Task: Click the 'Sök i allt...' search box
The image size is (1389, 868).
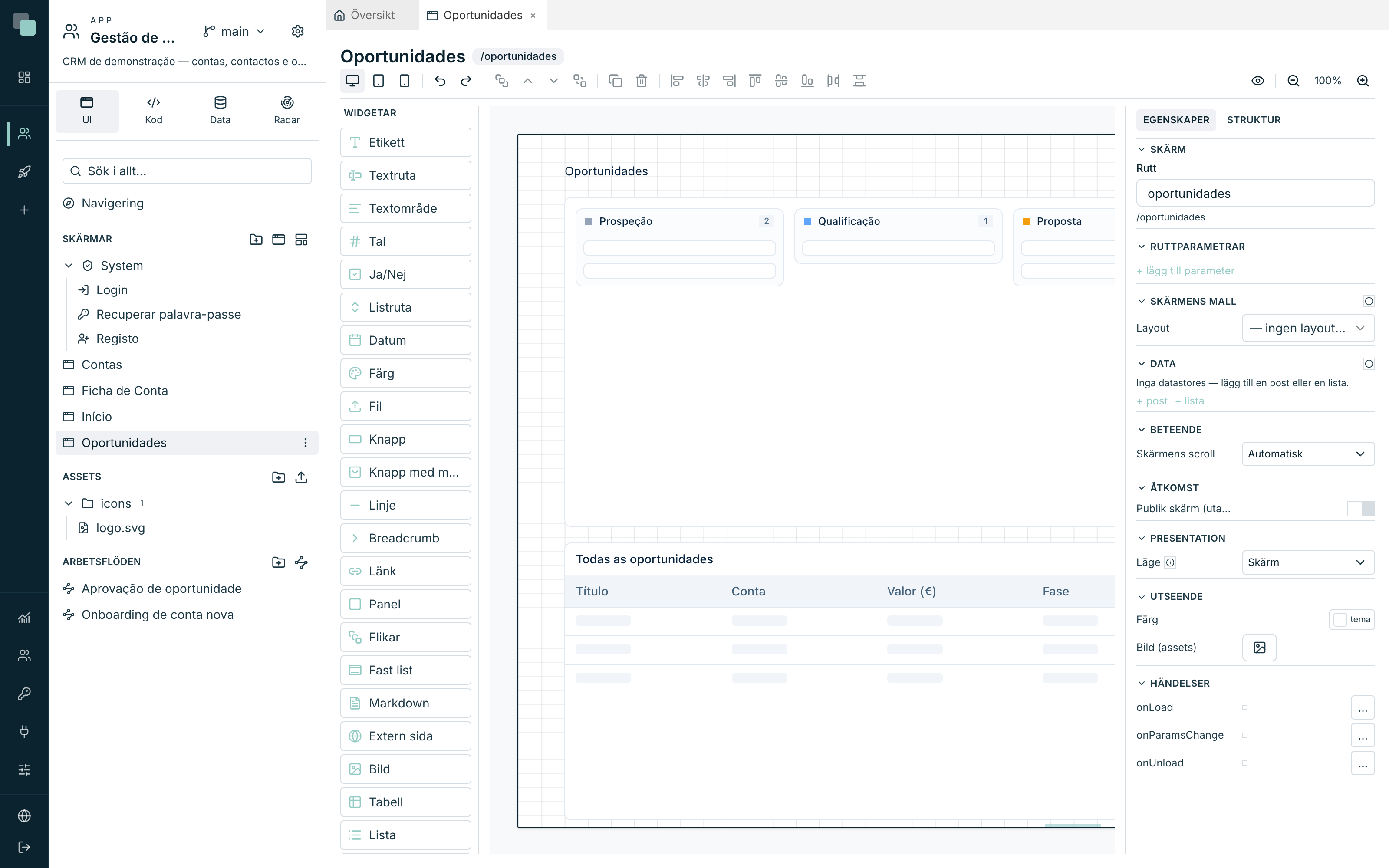Action: click(187, 171)
